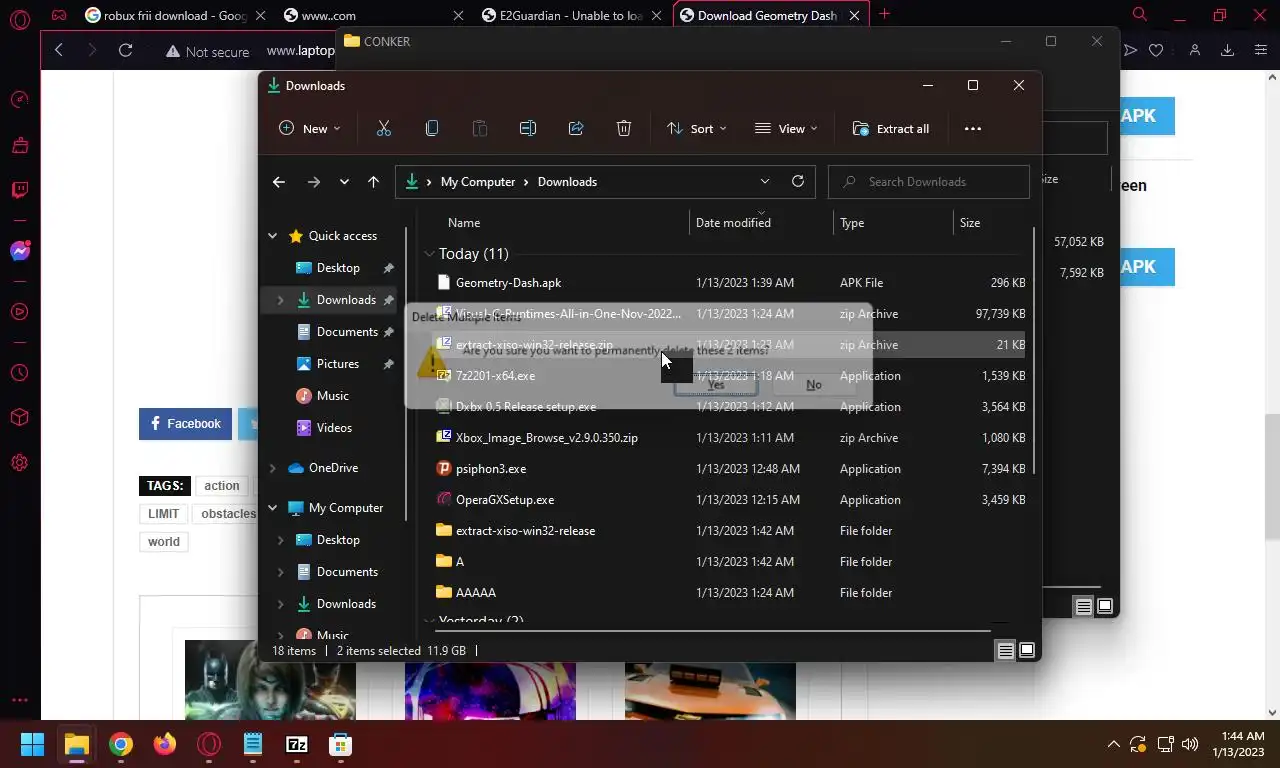Select Documents in Quick access
This screenshot has width=1280, height=768.
click(x=347, y=332)
